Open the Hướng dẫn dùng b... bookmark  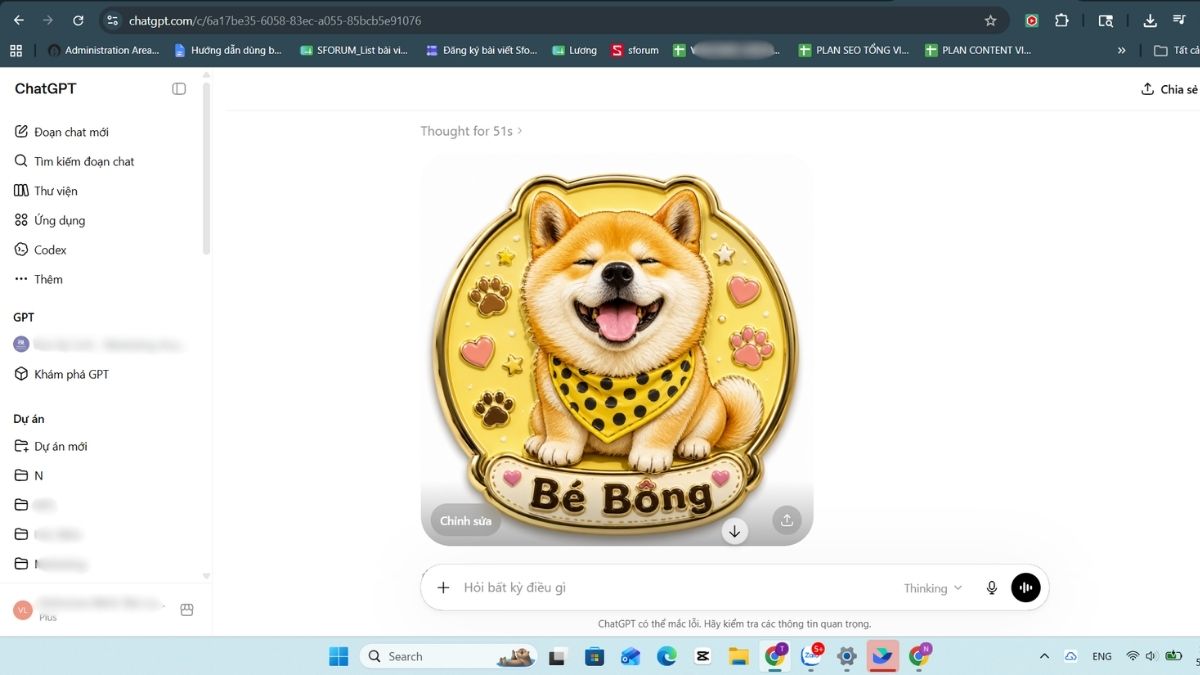coord(228,50)
